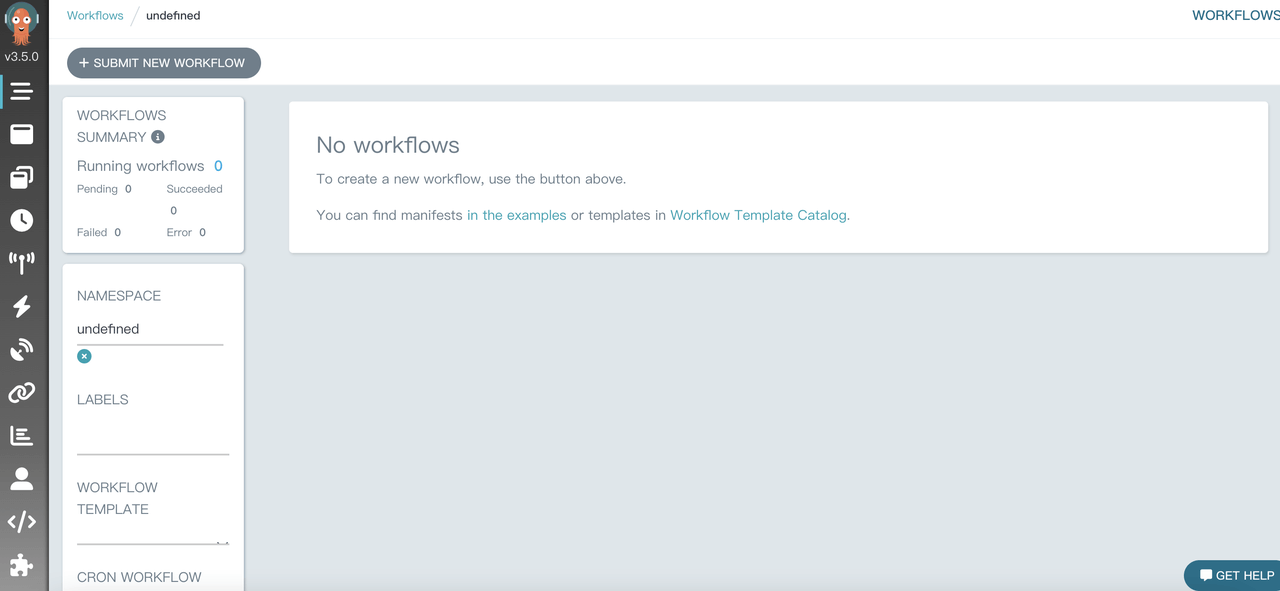Open the Workflows list icon in the sidebar

22,92
